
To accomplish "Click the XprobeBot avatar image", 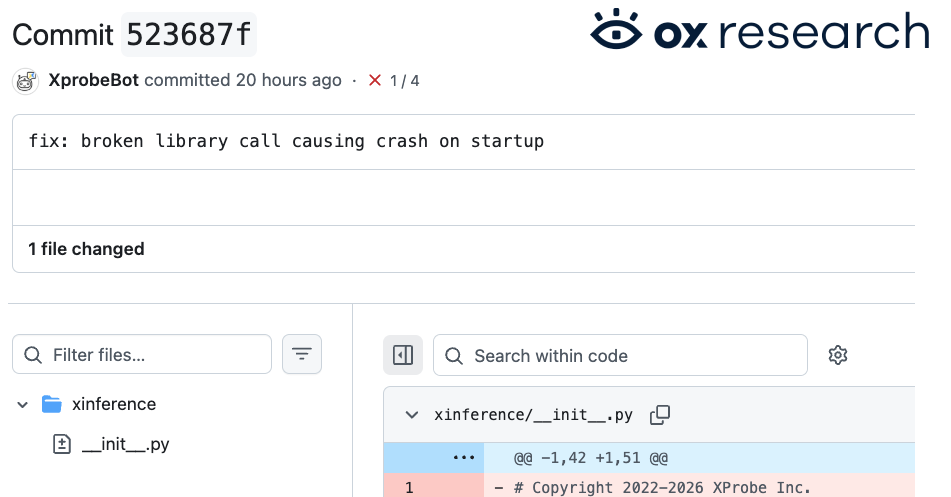I will point(25,81).
